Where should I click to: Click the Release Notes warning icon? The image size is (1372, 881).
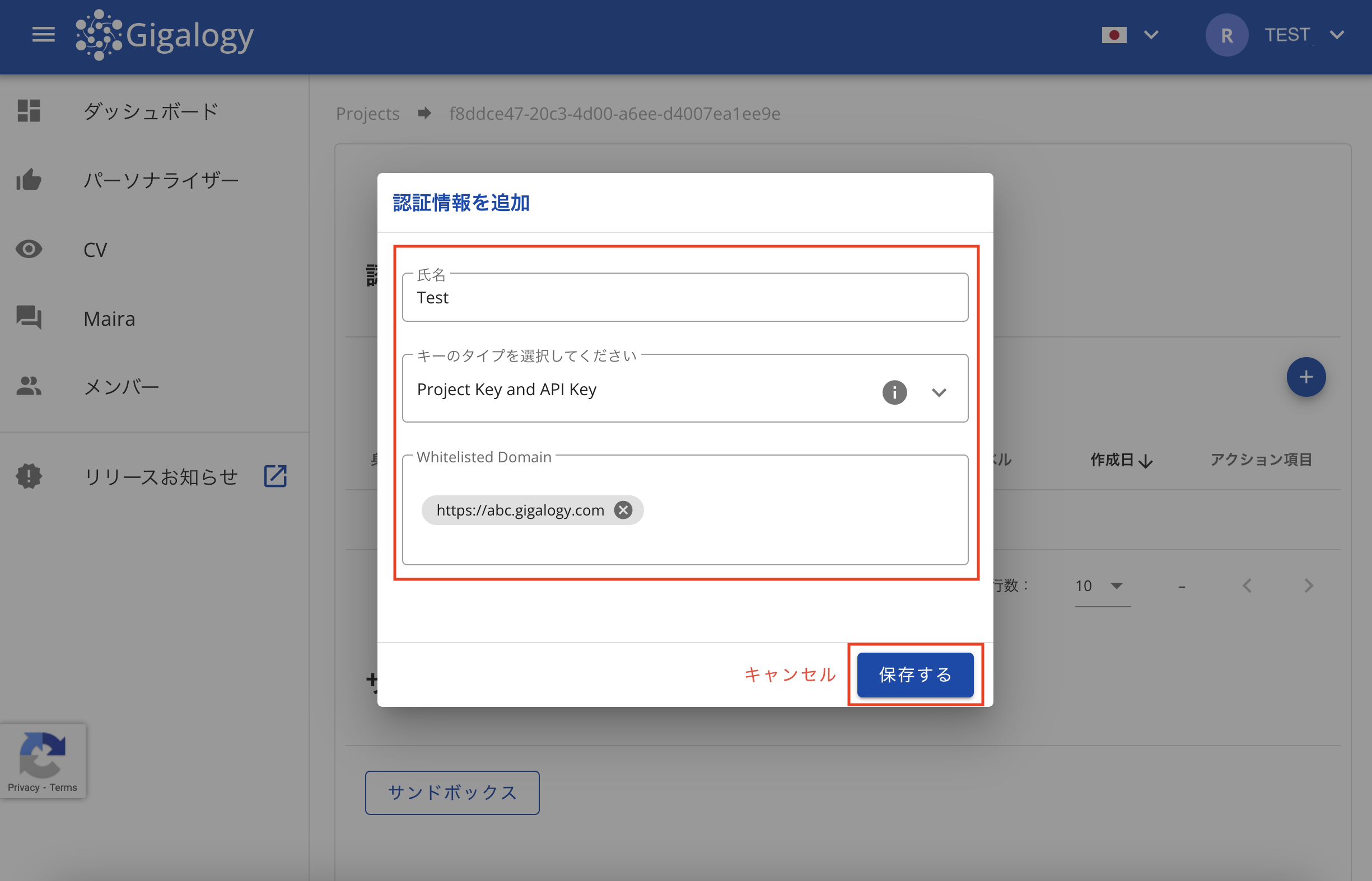27,474
